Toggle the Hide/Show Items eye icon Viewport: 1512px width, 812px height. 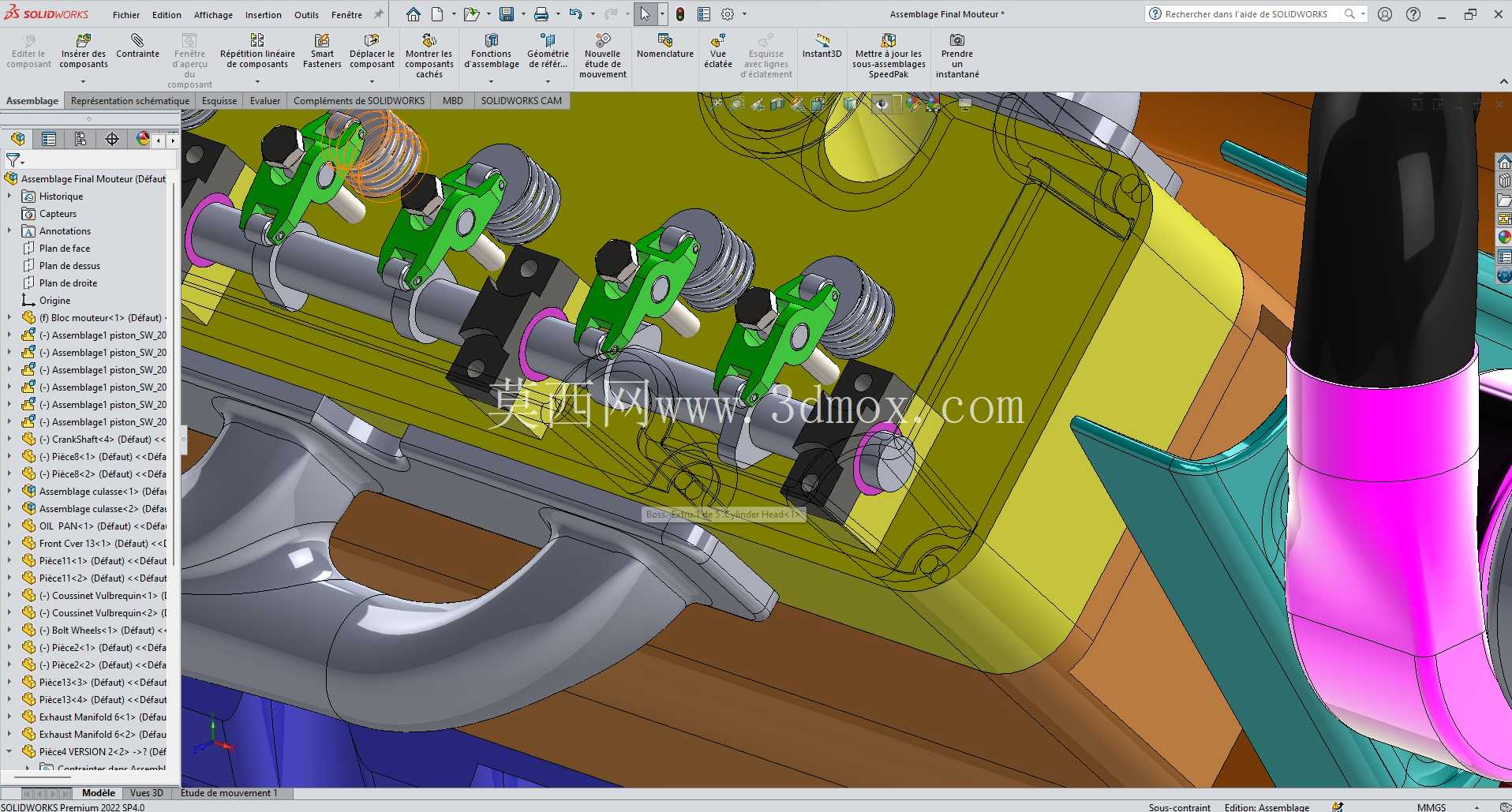point(881,104)
